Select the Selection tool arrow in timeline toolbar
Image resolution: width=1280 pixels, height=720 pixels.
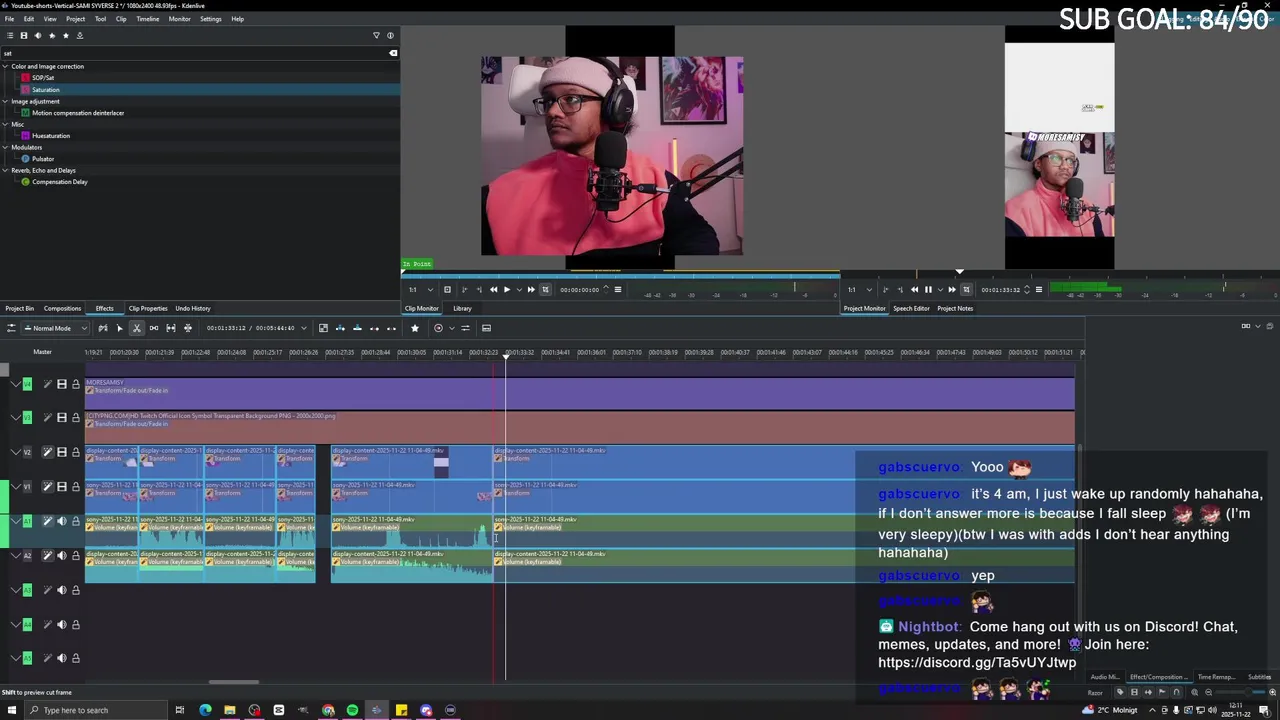(120, 328)
